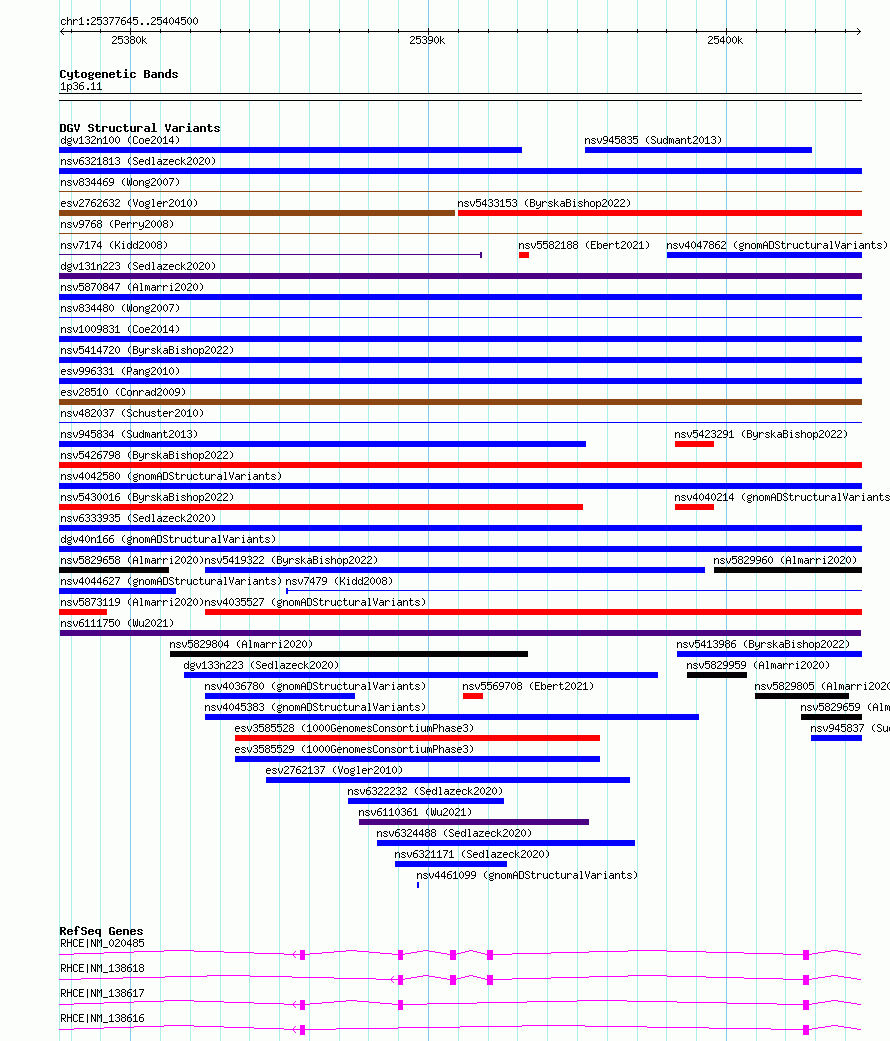The width and height of the screenshot is (890, 1041).
Task: Click dgv40n166 (gnomADStructuralVariants) label
Action: 168,539
